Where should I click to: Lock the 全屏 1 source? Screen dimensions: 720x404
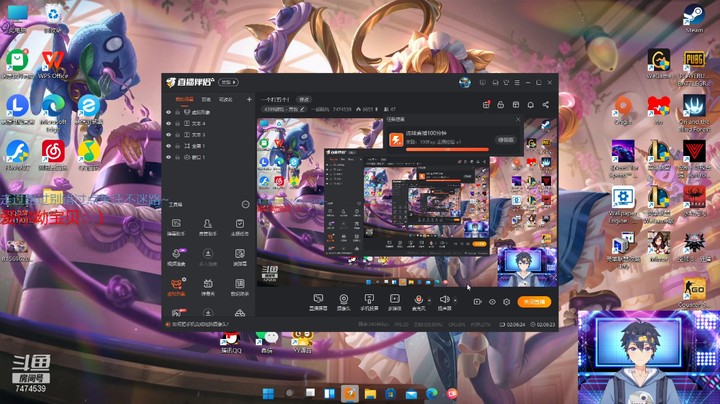(x=177, y=146)
